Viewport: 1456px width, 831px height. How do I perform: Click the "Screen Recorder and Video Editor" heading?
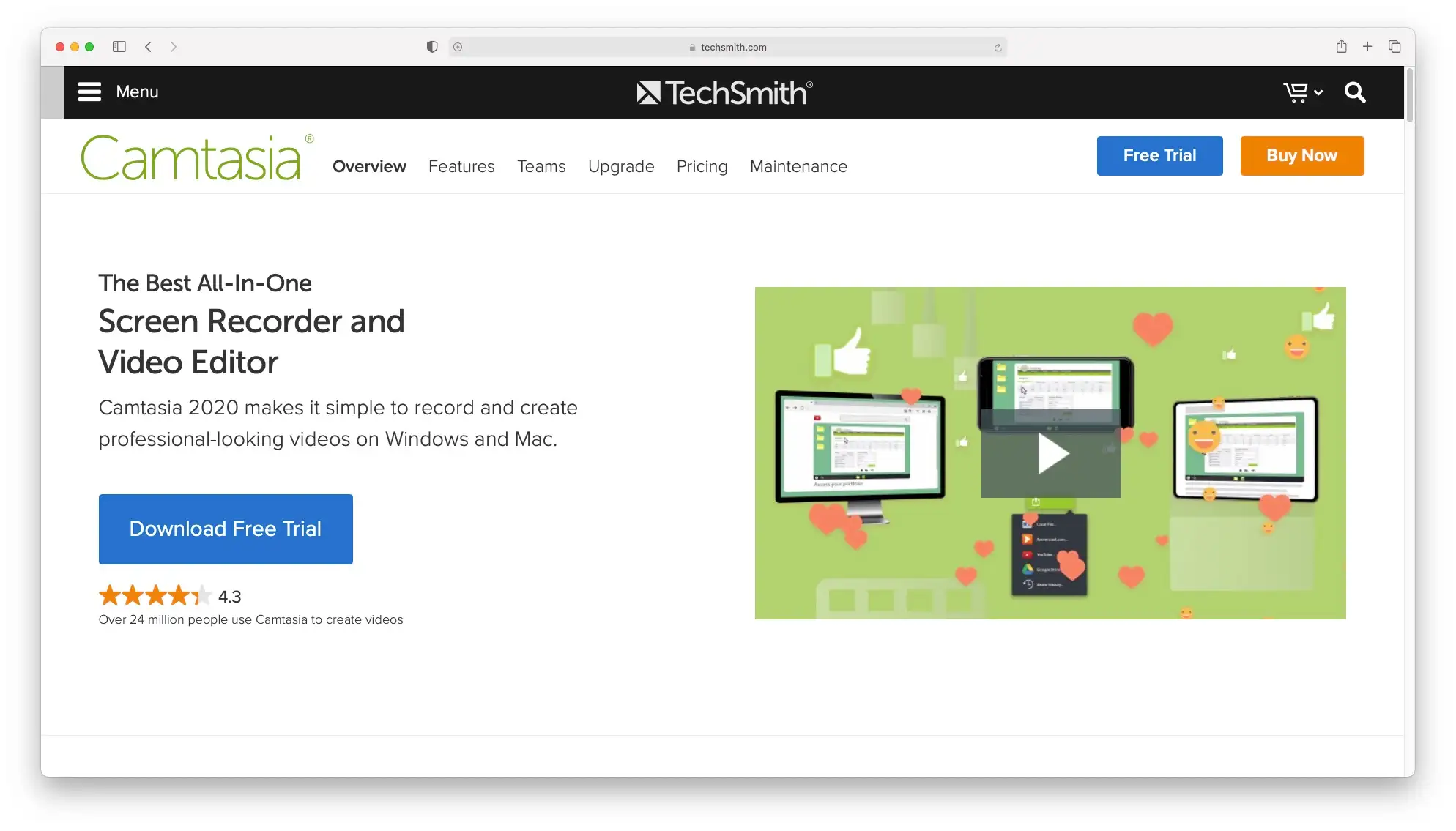251,342
